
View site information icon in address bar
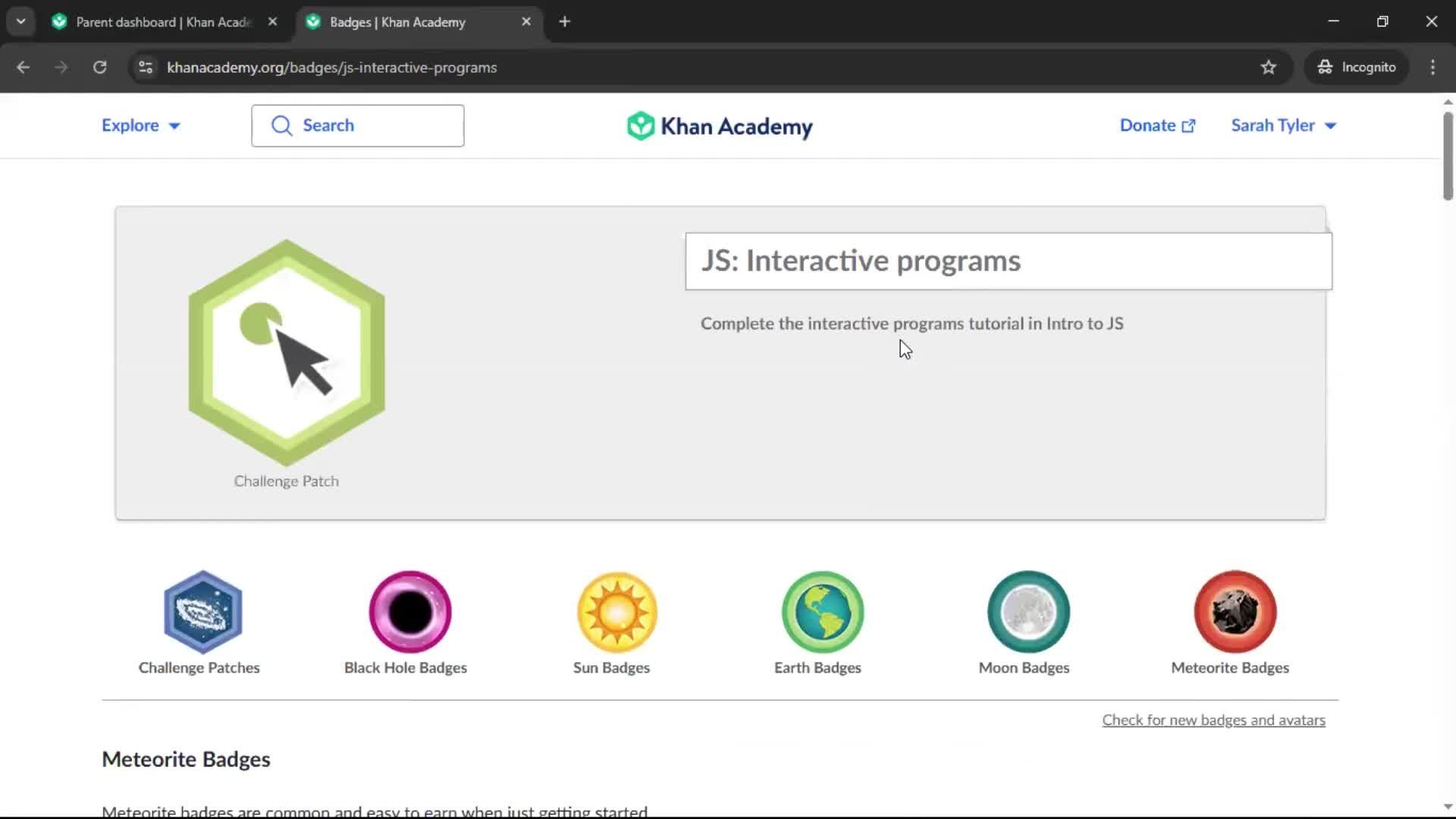point(146,67)
